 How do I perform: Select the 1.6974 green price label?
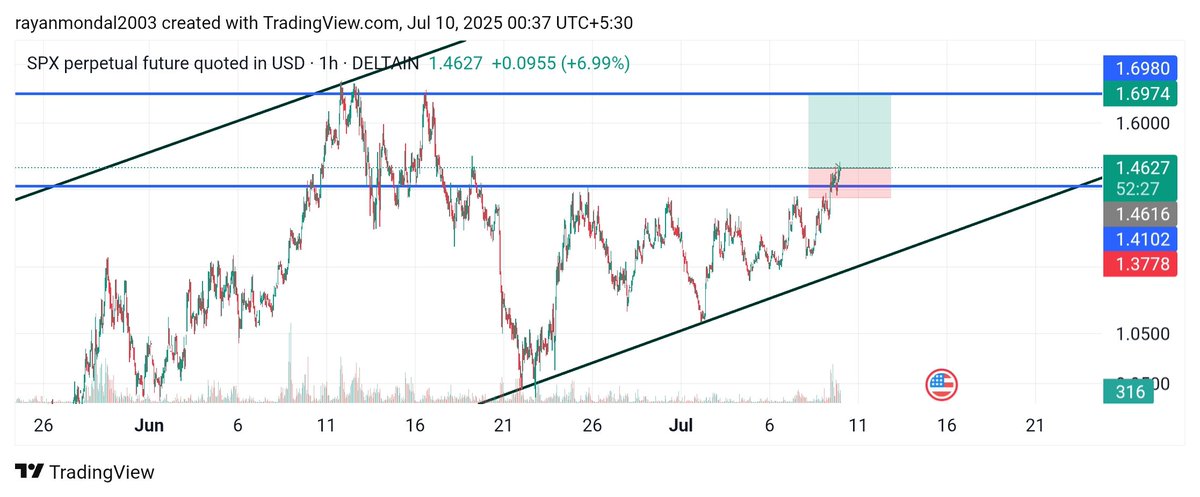click(x=1140, y=95)
